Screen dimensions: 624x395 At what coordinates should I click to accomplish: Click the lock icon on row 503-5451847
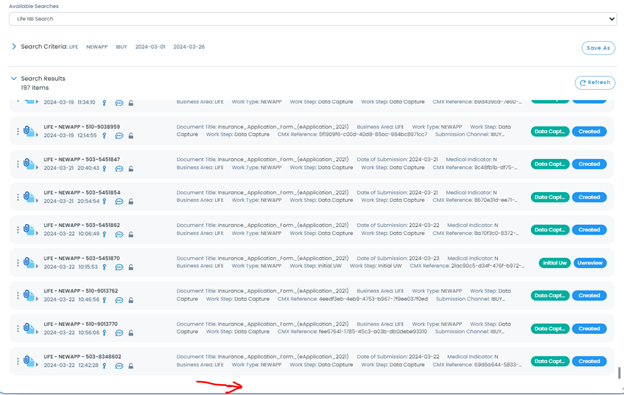coord(131,169)
